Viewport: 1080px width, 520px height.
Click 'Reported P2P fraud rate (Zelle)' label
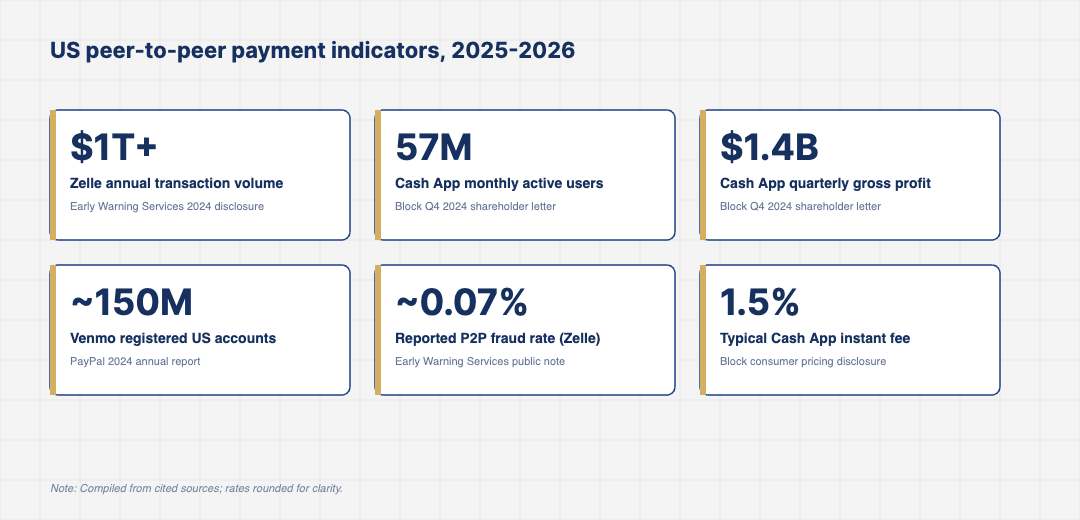pos(498,338)
